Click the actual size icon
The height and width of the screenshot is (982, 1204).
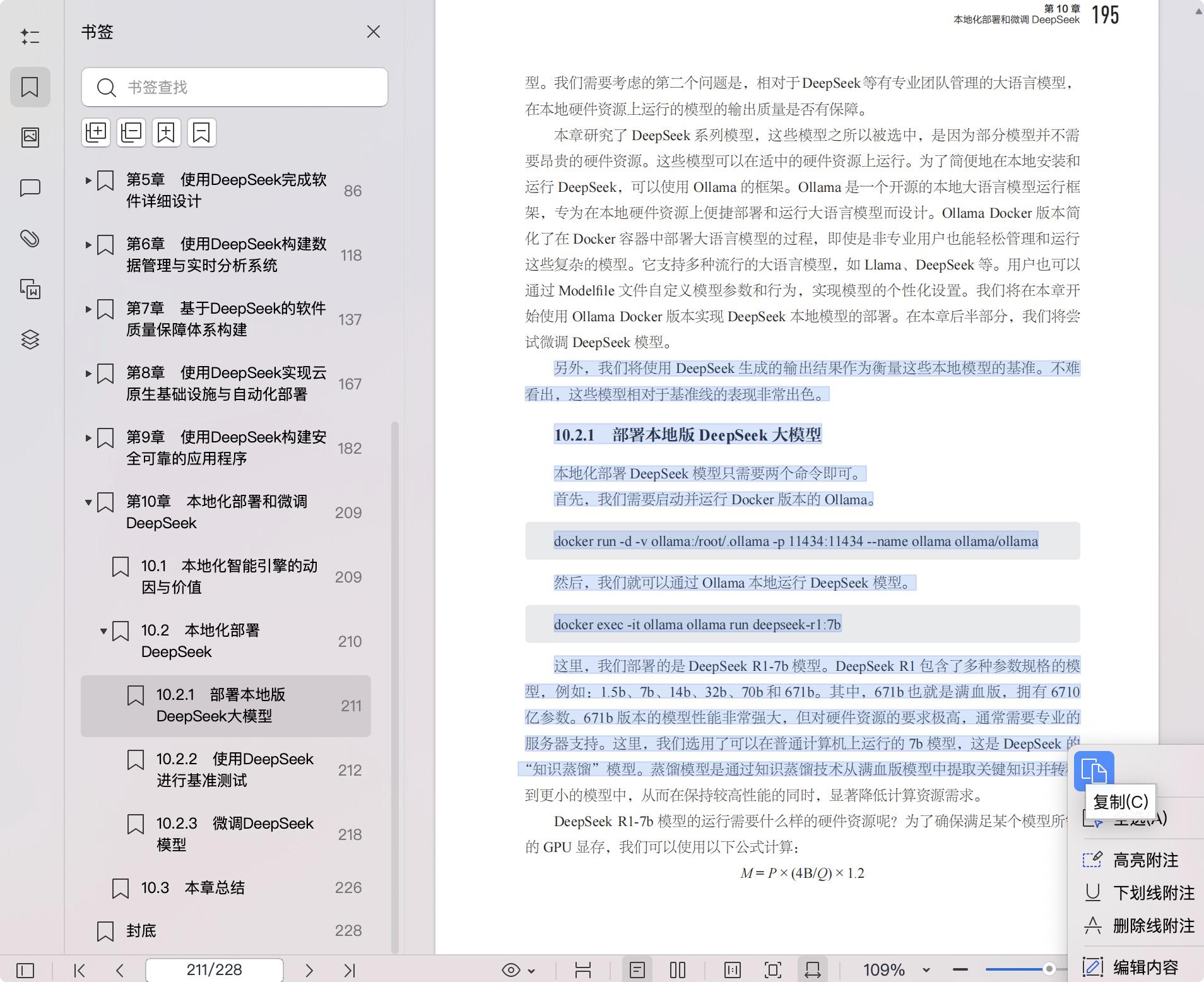tap(733, 970)
